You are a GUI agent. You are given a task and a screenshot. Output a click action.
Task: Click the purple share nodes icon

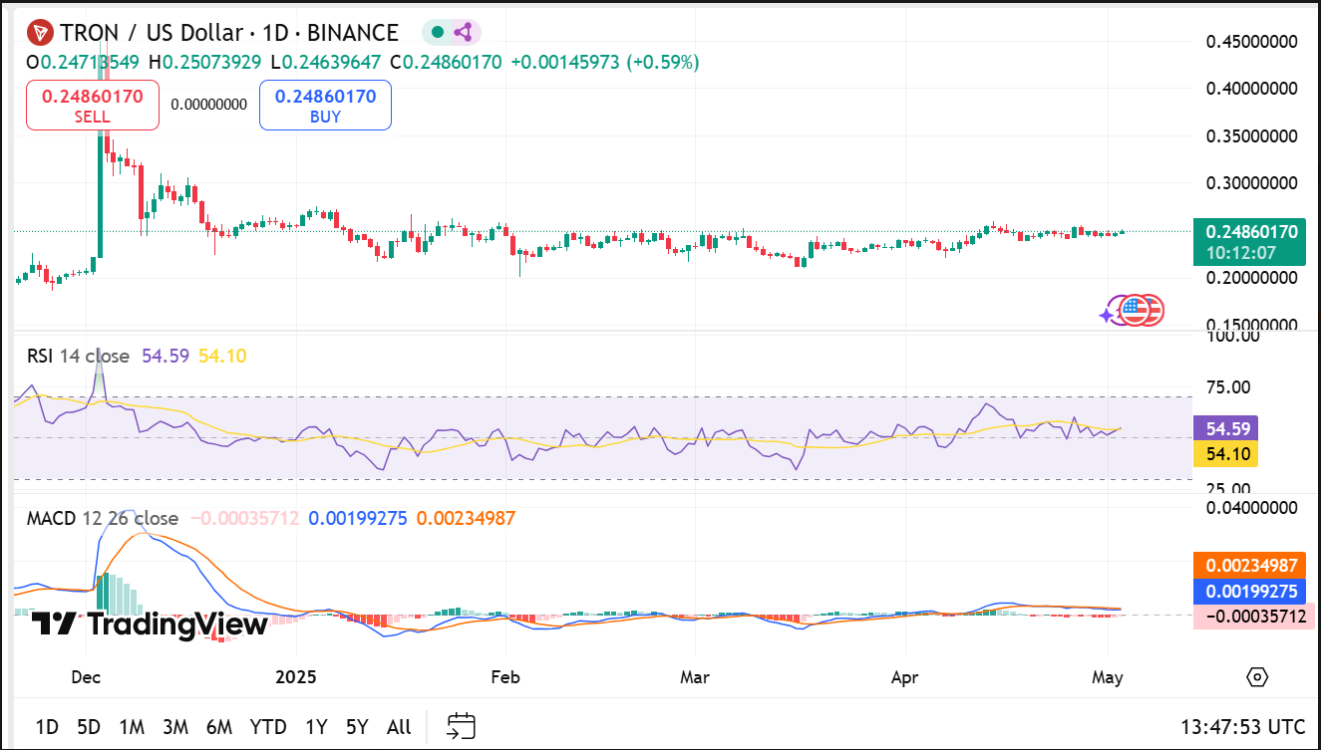(x=463, y=32)
